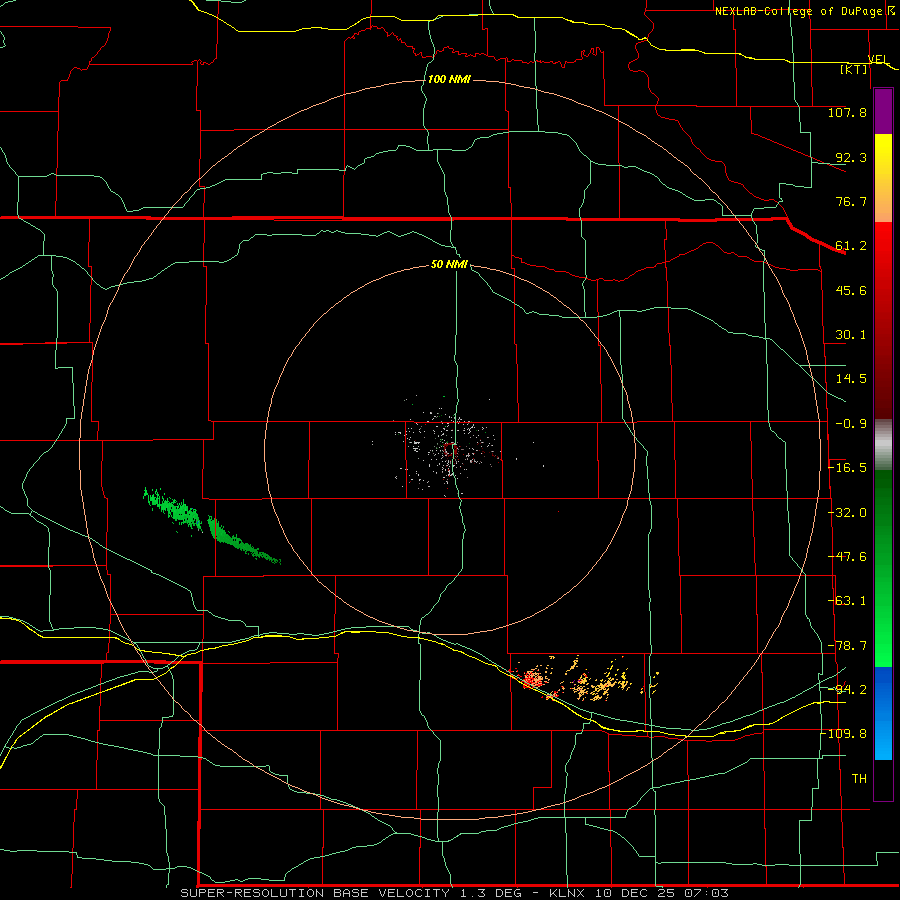900x900 pixels.
Task: Click the 50 NMI range ring label
Action: coord(449,265)
